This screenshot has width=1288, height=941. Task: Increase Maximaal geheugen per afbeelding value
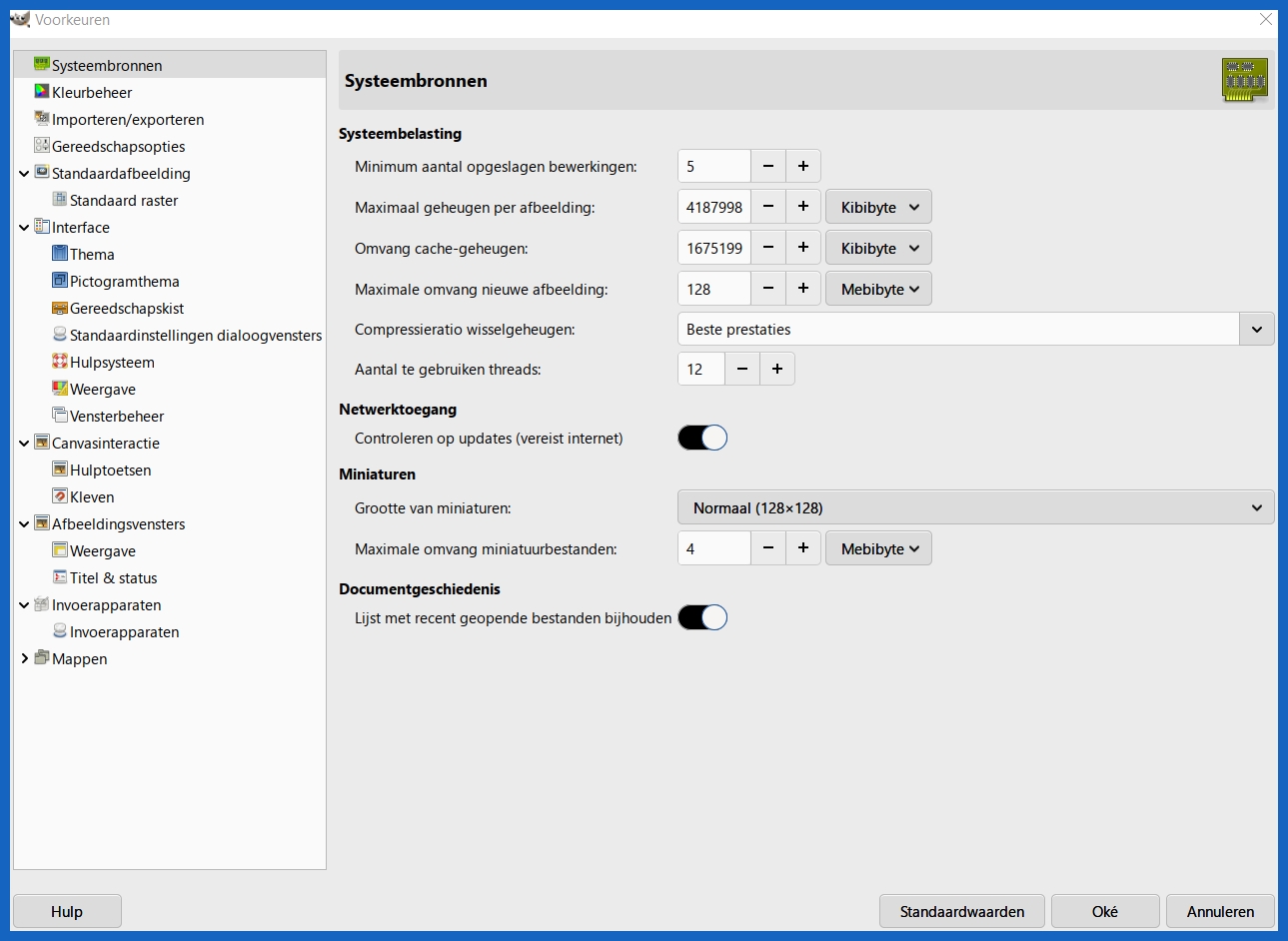803,207
